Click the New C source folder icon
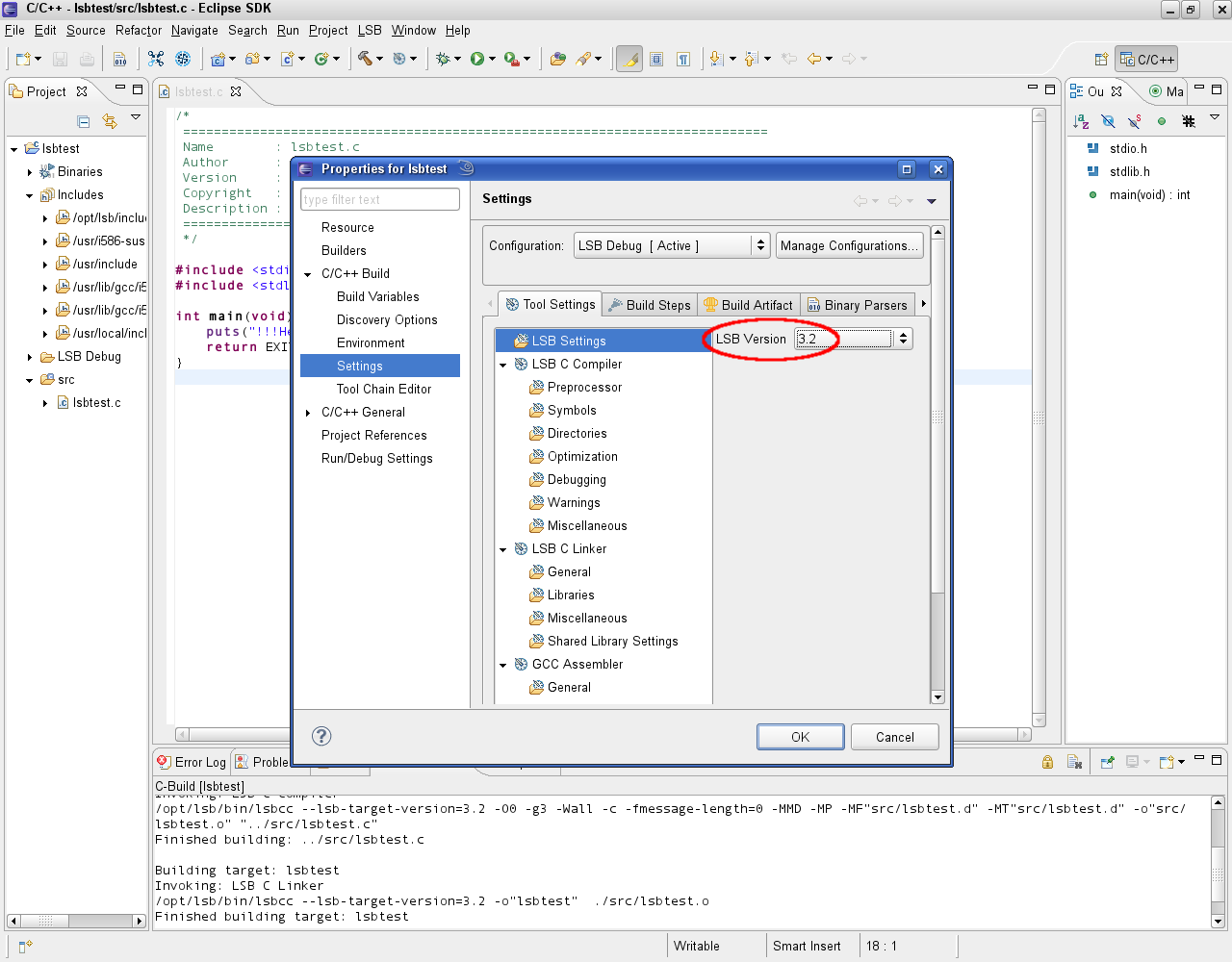Image resolution: width=1232 pixels, height=962 pixels. tap(253, 59)
